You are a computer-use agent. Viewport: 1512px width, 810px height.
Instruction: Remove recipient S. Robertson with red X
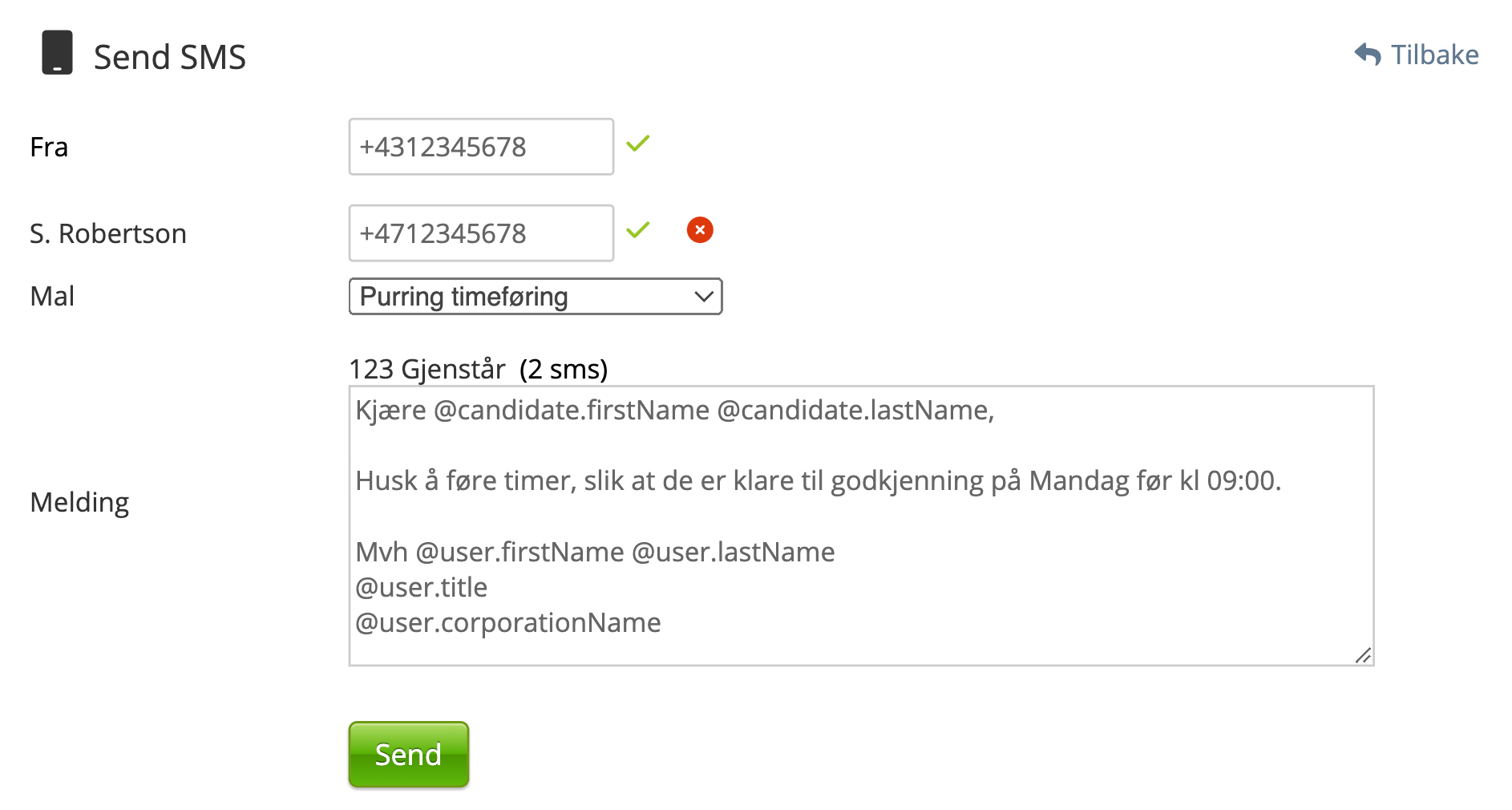click(x=700, y=230)
